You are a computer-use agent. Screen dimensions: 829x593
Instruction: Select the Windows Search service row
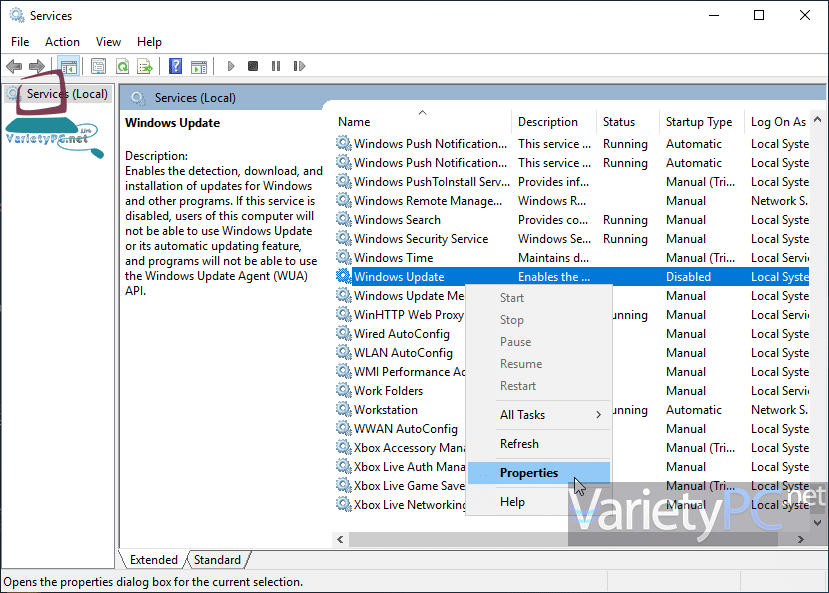[572, 219]
